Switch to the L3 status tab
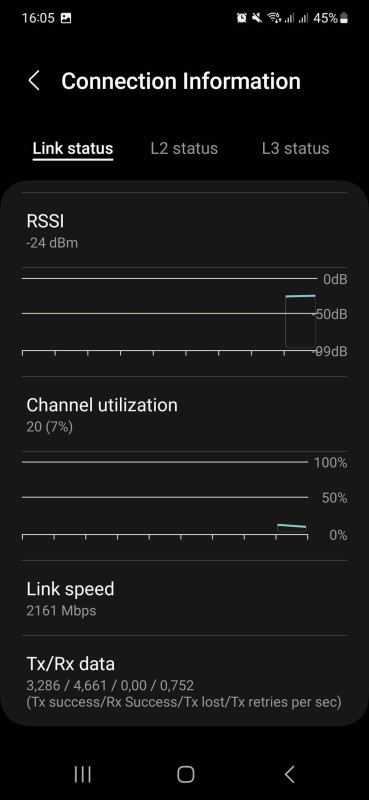The width and height of the screenshot is (369, 800). (296, 148)
